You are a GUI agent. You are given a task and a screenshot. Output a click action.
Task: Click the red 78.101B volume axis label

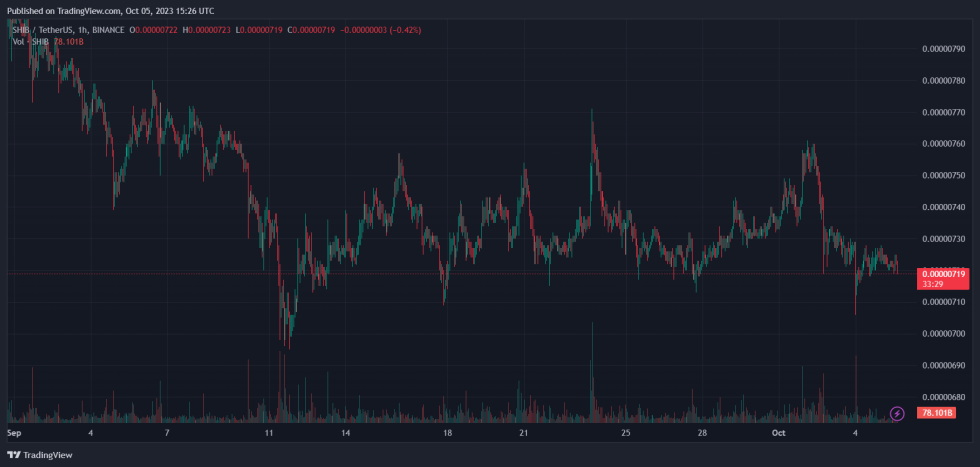pos(937,413)
